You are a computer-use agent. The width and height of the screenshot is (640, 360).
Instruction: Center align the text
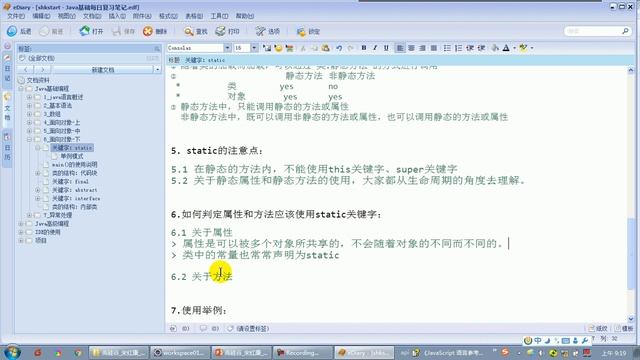(x=411, y=48)
